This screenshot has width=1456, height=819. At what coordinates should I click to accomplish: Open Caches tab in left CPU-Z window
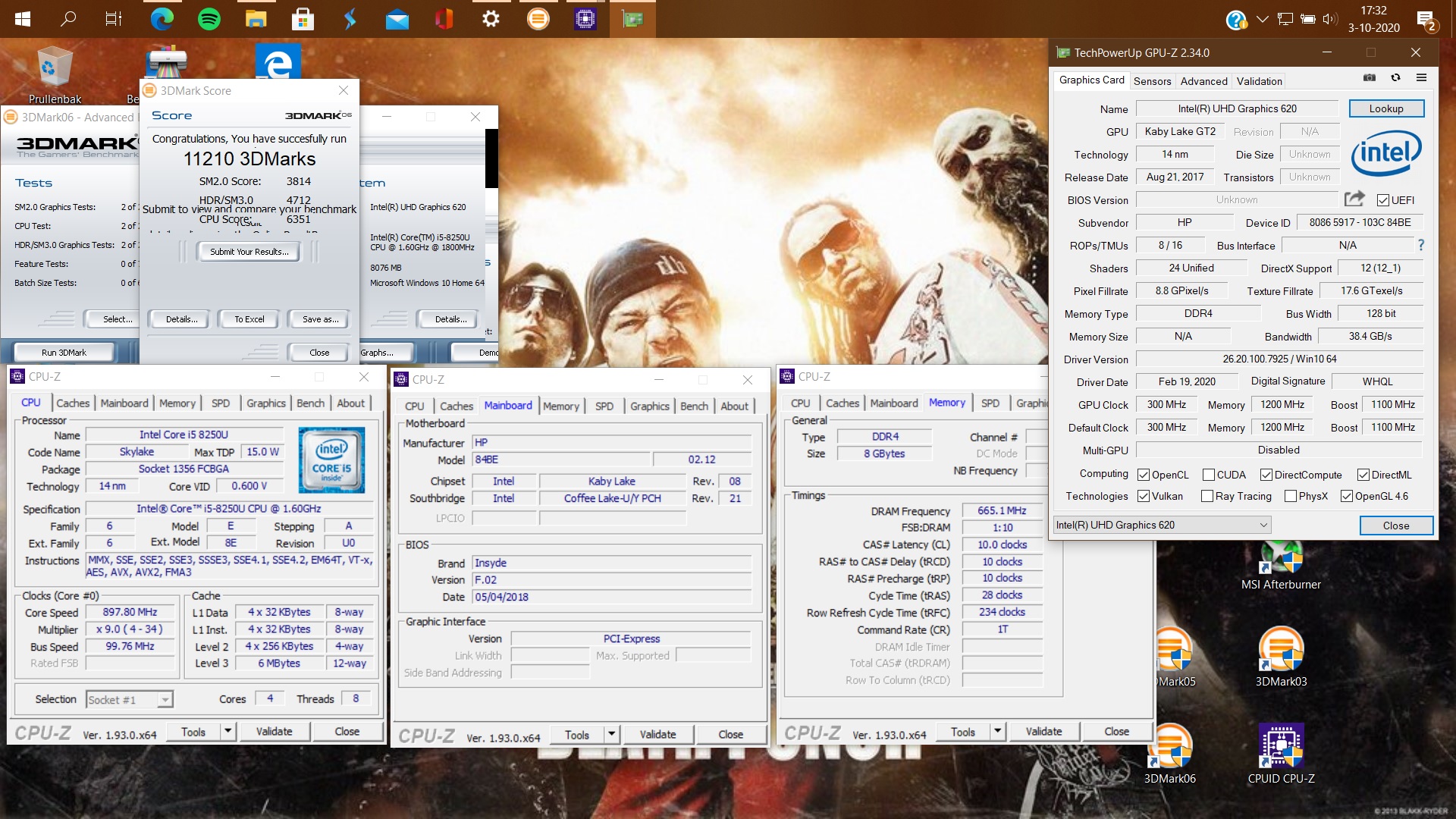tap(73, 403)
